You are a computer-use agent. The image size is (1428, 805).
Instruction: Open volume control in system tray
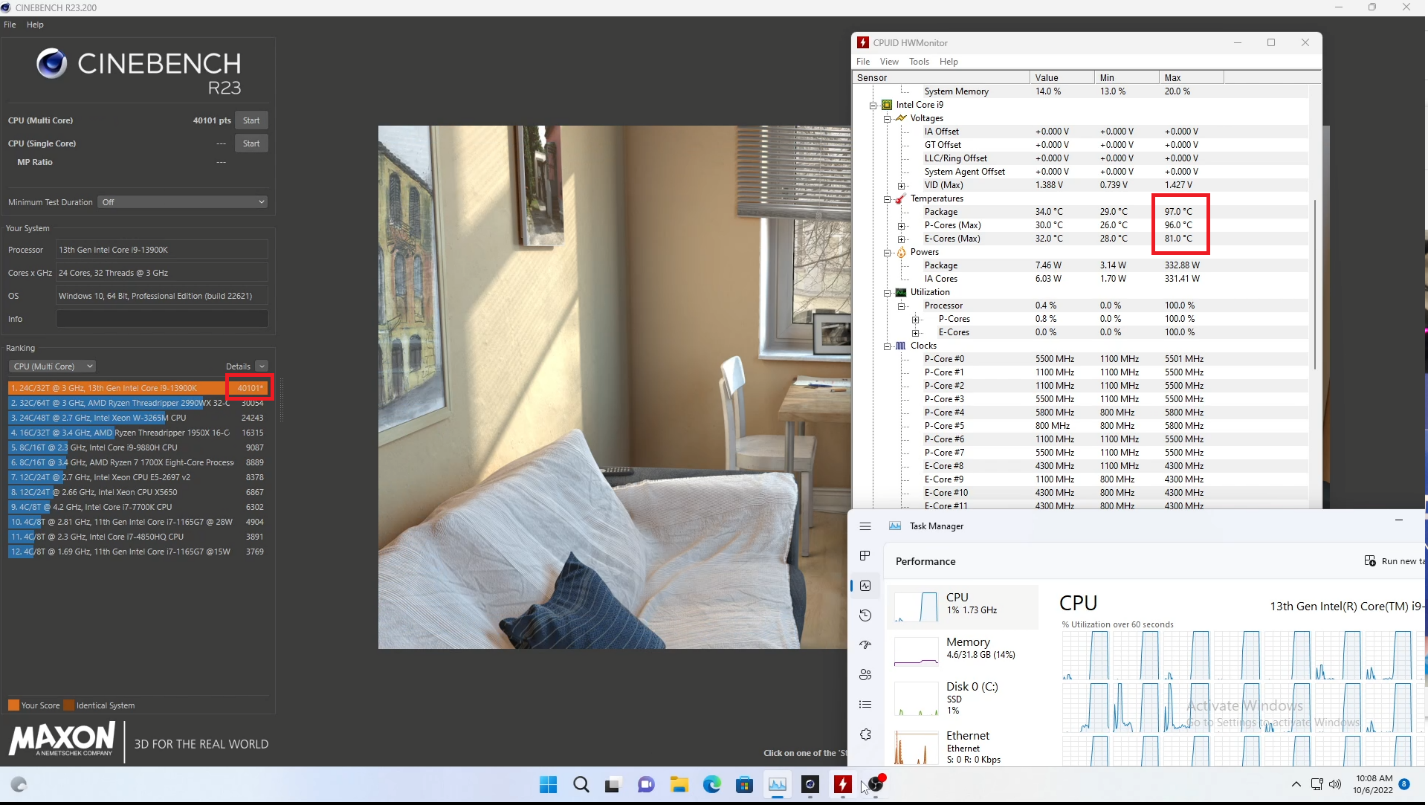tap(1335, 784)
